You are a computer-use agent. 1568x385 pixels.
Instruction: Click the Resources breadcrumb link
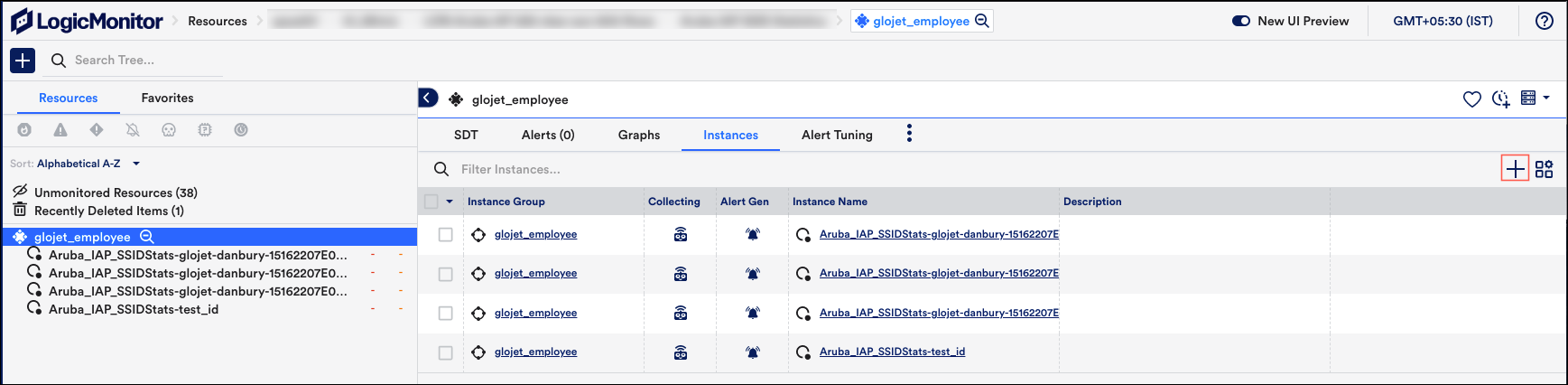tap(218, 21)
